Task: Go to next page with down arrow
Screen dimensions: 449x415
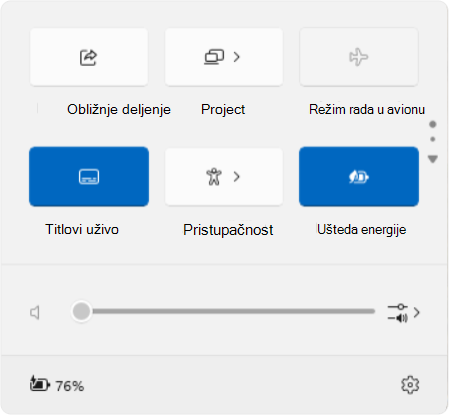Action: point(433,159)
